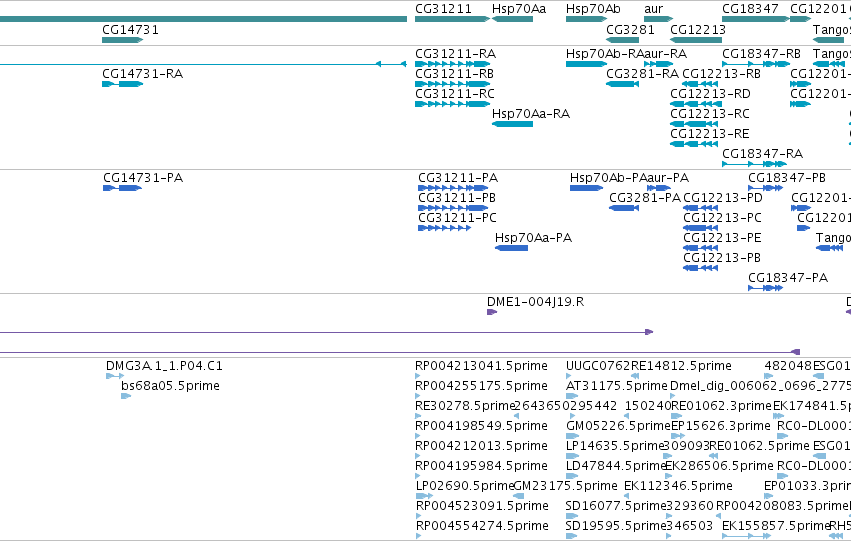This screenshot has height=541, width=851.
Task: Select protein CG3281-PA
Action: [624, 208]
